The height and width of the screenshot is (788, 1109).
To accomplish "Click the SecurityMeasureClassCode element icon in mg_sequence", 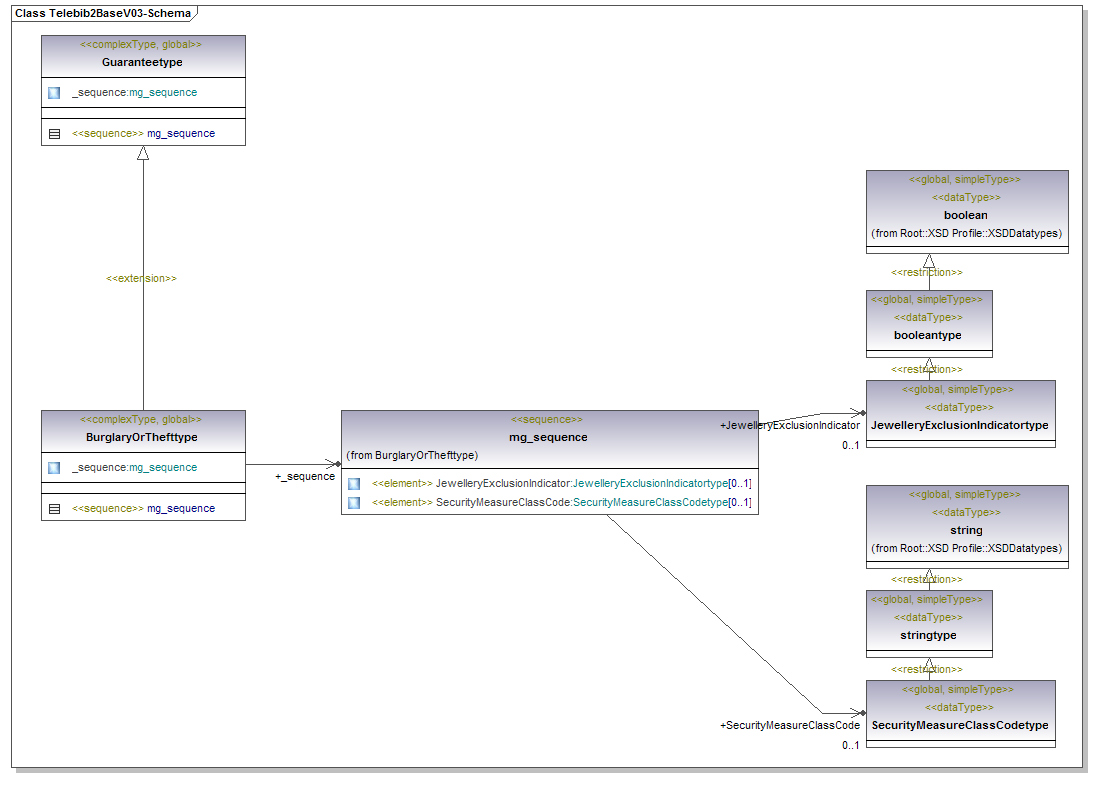I will [354, 503].
